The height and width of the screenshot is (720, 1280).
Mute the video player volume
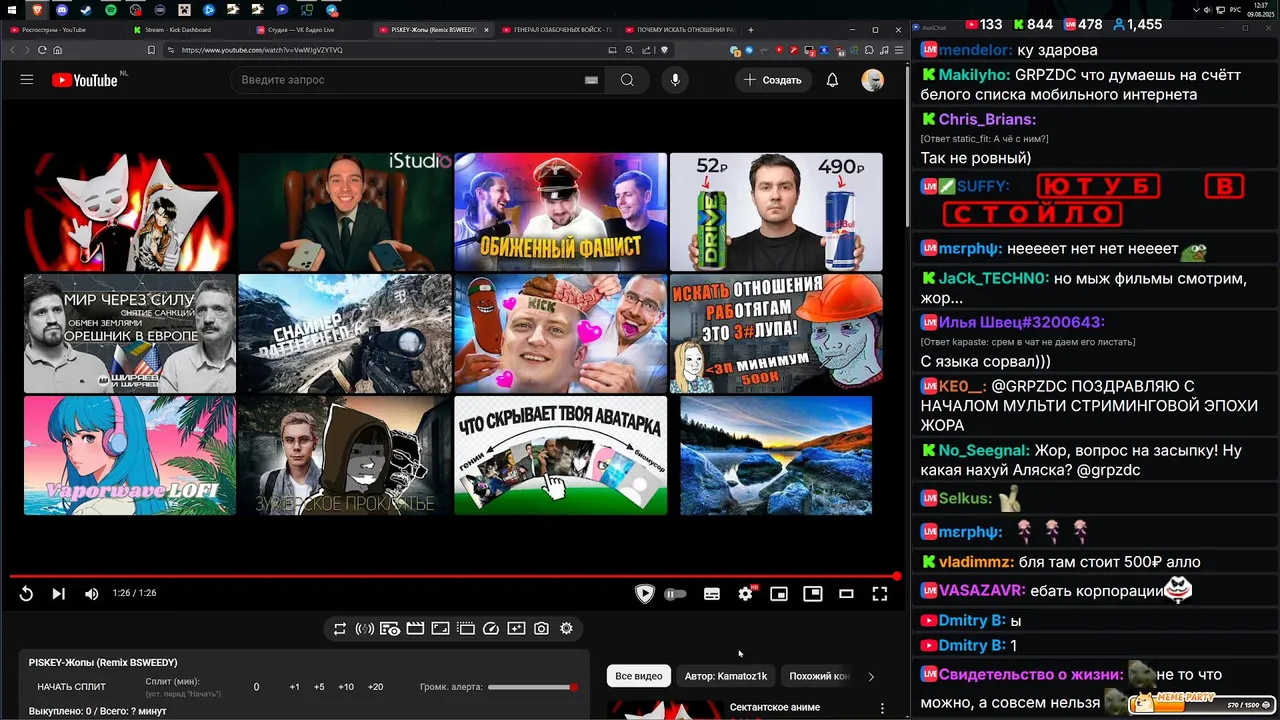coord(91,594)
